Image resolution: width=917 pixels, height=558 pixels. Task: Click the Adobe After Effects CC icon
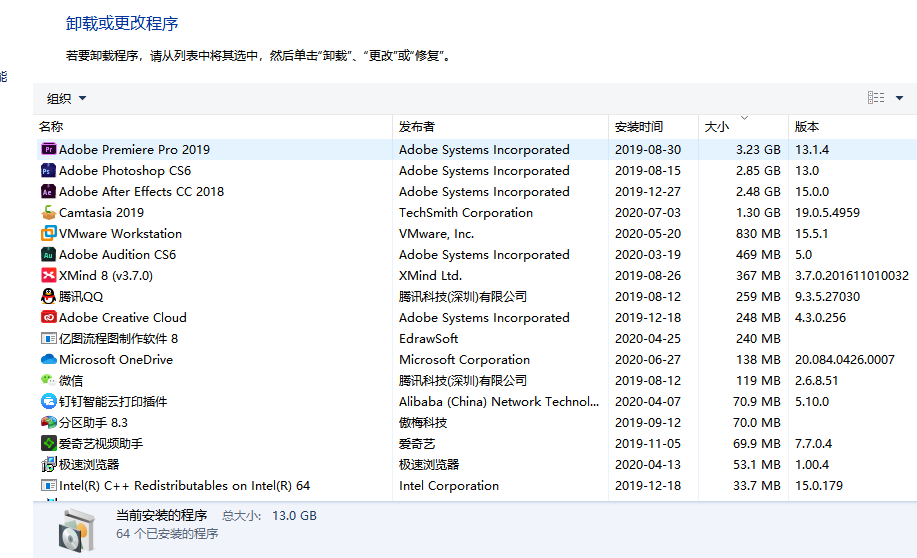tap(48, 192)
